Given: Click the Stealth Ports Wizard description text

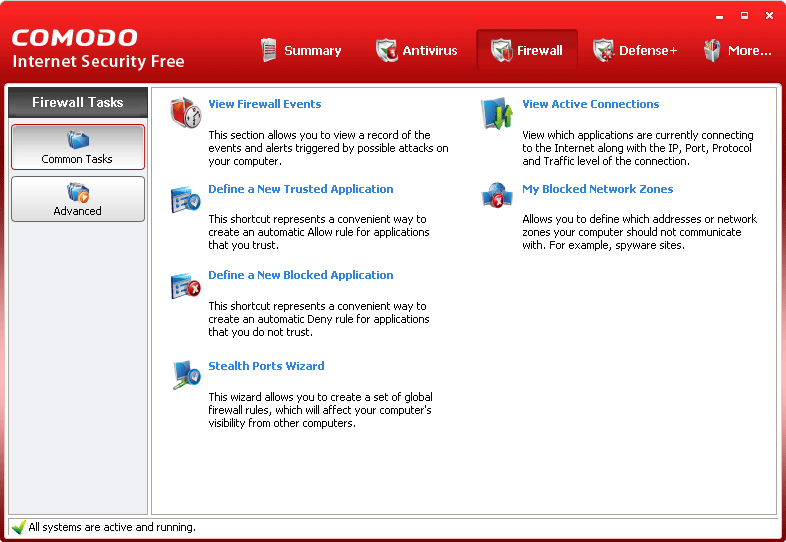Looking at the screenshot, I should 320,410.
